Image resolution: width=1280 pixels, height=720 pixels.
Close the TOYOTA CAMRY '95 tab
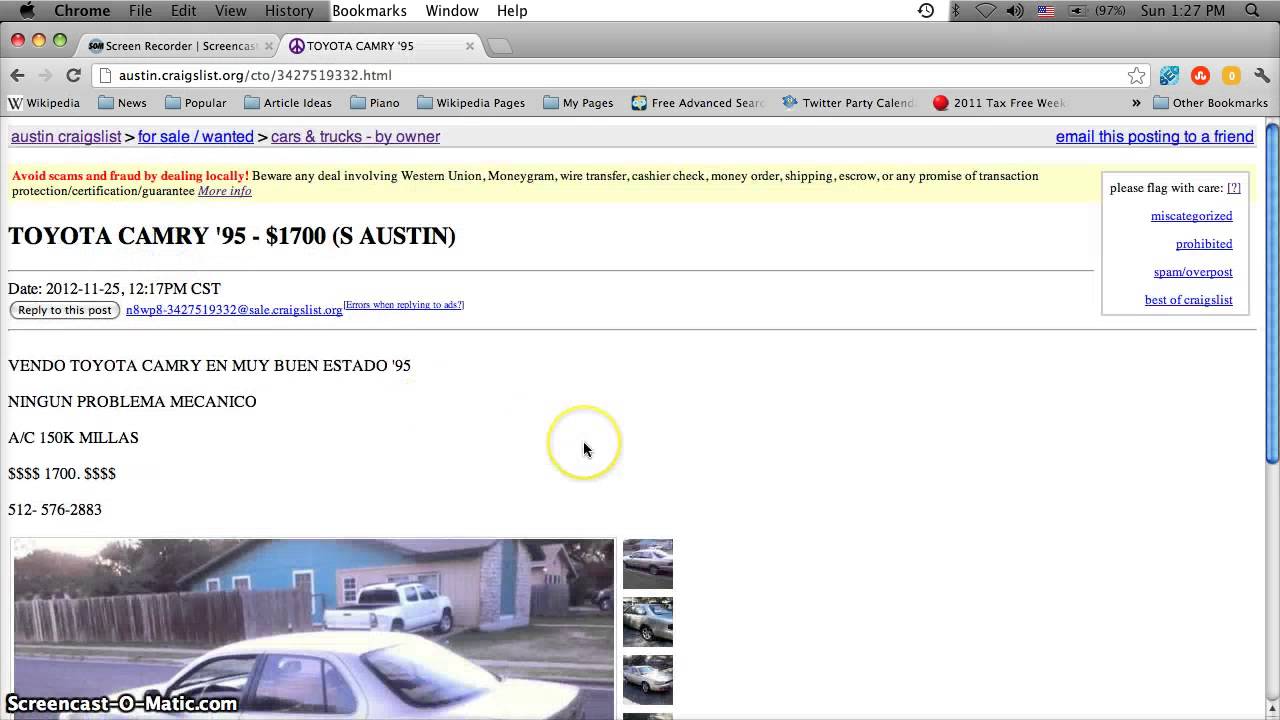[470, 46]
